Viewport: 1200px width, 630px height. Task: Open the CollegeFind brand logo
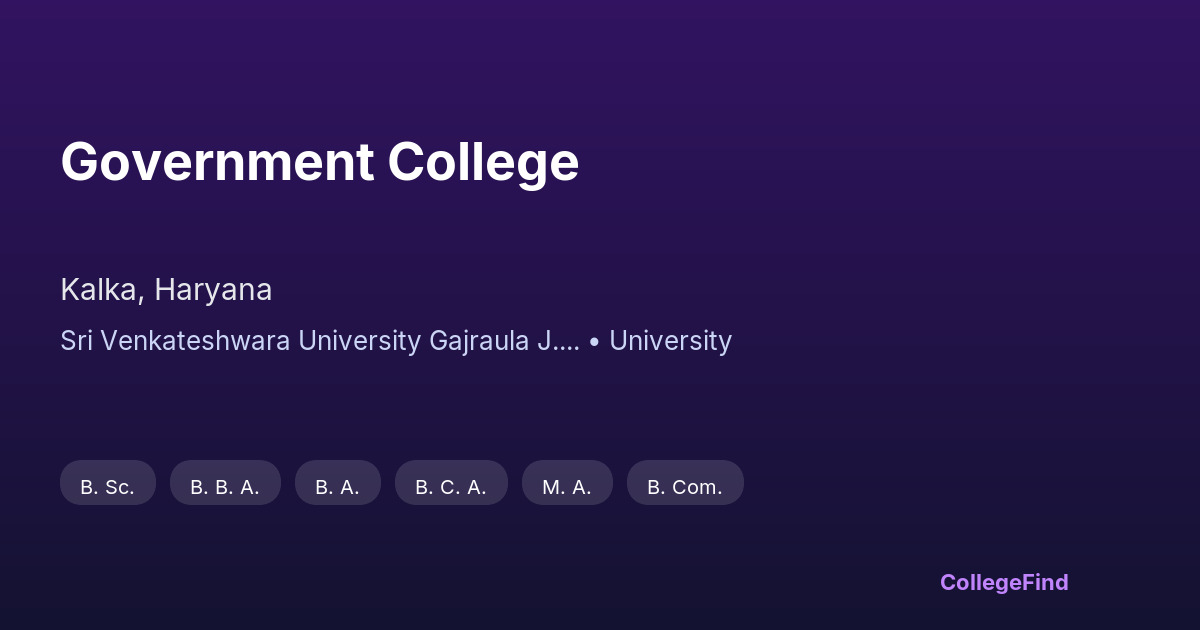pyautogui.click(x=1004, y=582)
